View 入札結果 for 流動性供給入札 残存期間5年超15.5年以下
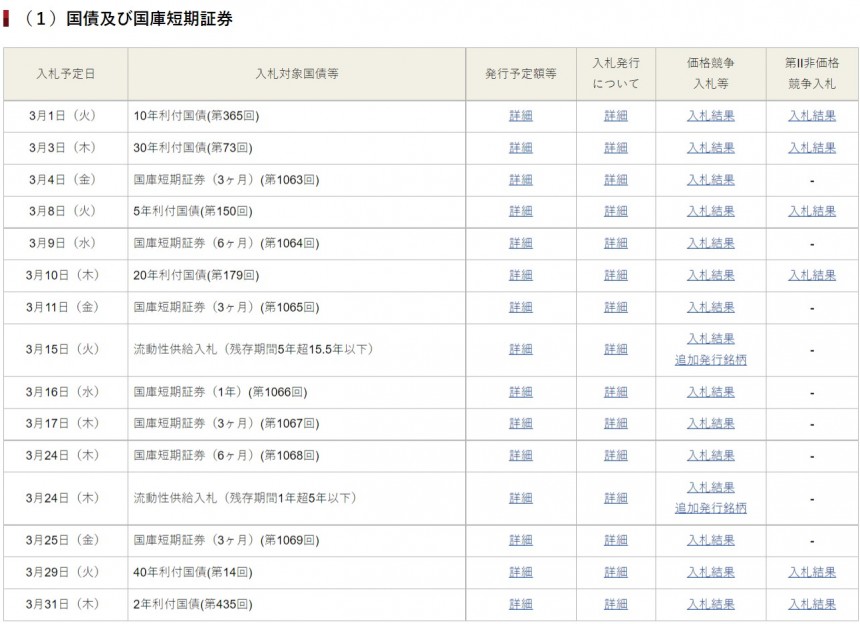Screen dimensions: 860x624 [x=710, y=339]
